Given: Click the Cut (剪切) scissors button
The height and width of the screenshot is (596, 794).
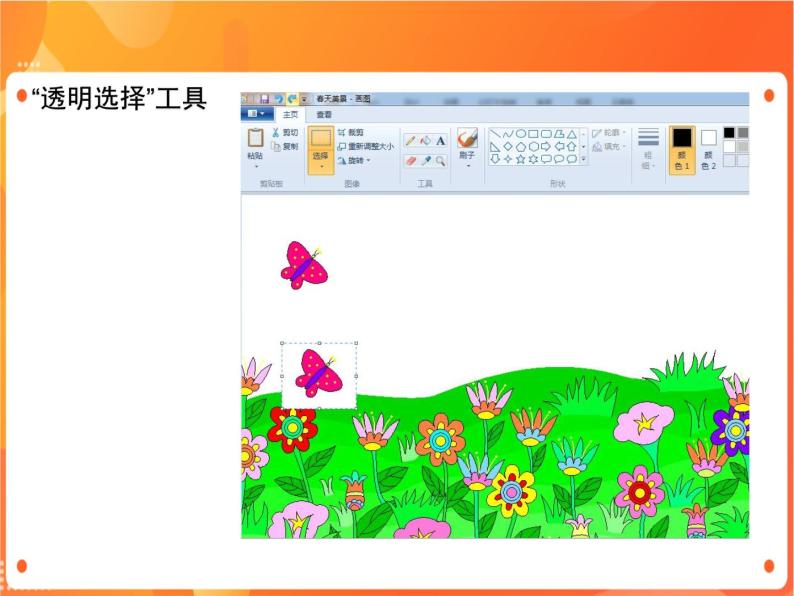Looking at the screenshot, I should (284, 132).
